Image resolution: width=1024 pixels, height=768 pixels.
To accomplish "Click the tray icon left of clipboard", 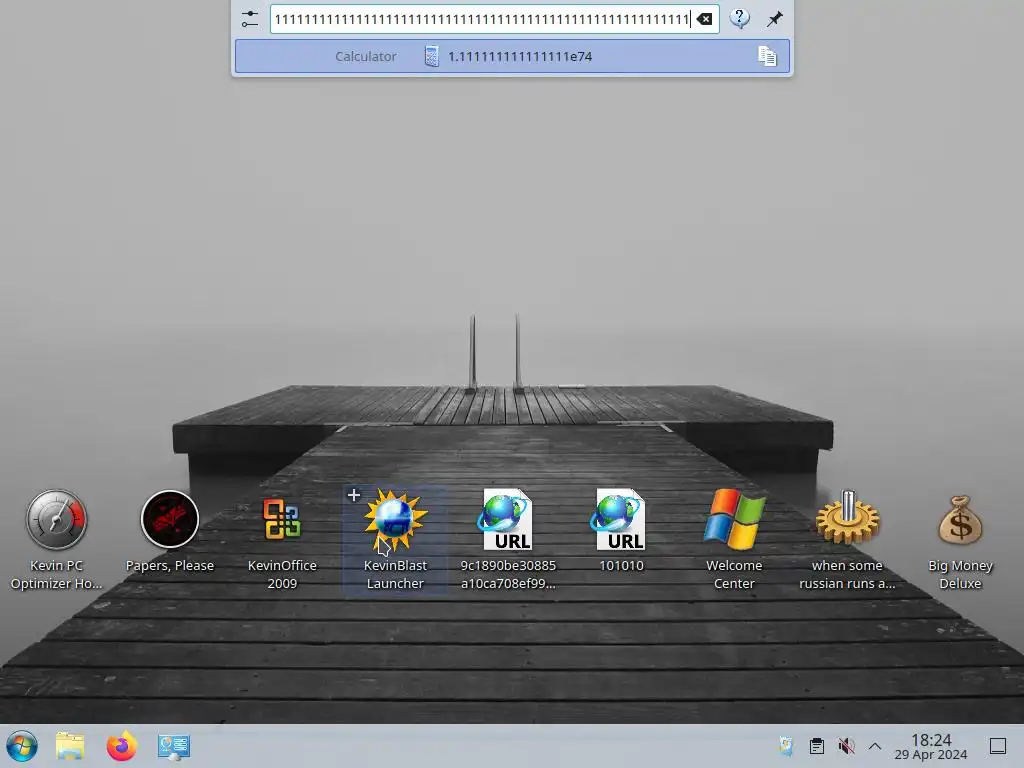I will pyautogui.click(x=786, y=746).
